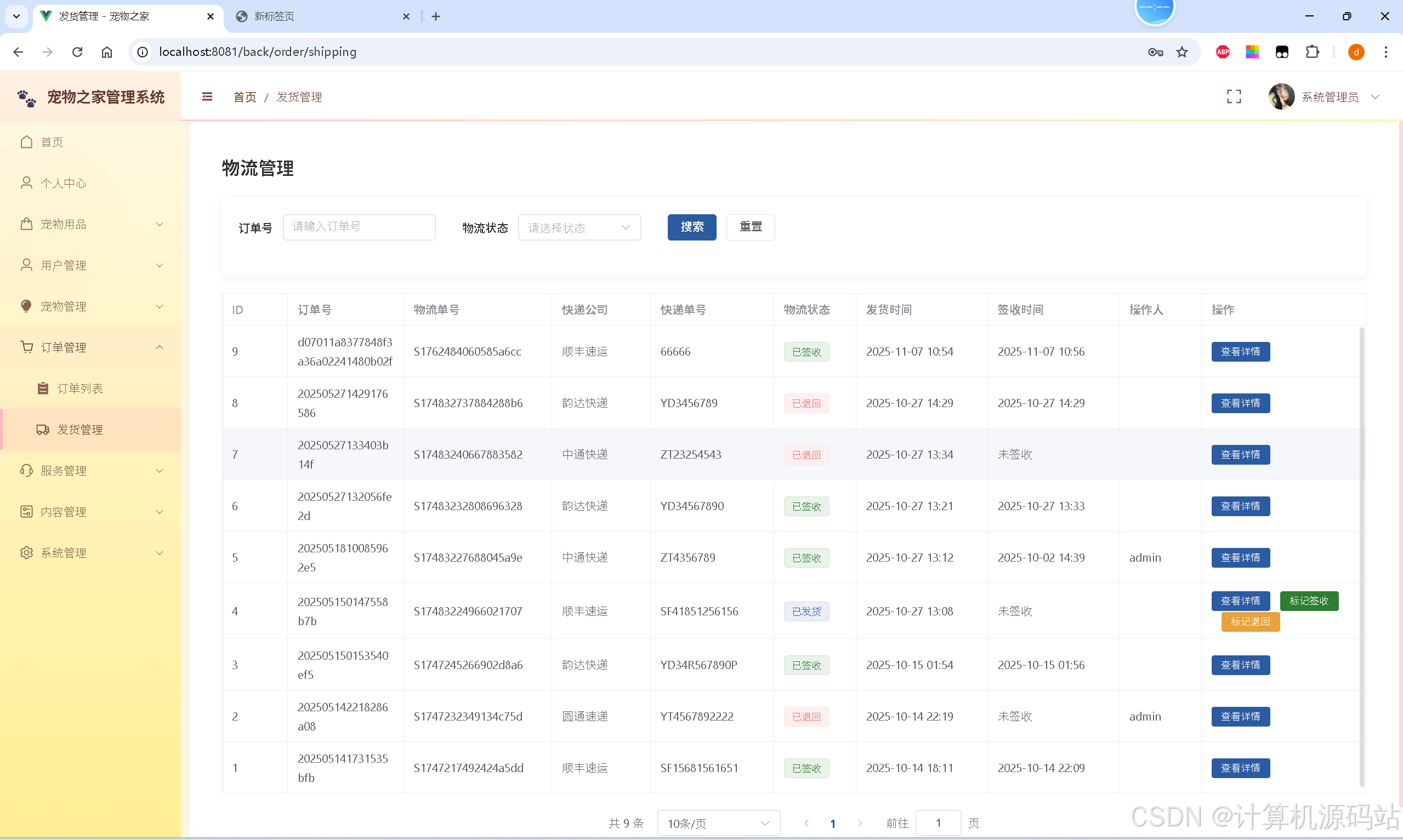The width and height of the screenshot is (1403, 840).
Task: Click 已发货 status tag for order 4
Action: 806,612
